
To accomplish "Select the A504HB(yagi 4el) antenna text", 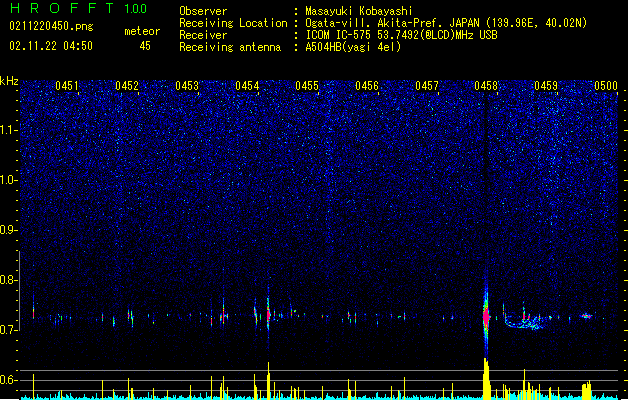I will point(353,47).
